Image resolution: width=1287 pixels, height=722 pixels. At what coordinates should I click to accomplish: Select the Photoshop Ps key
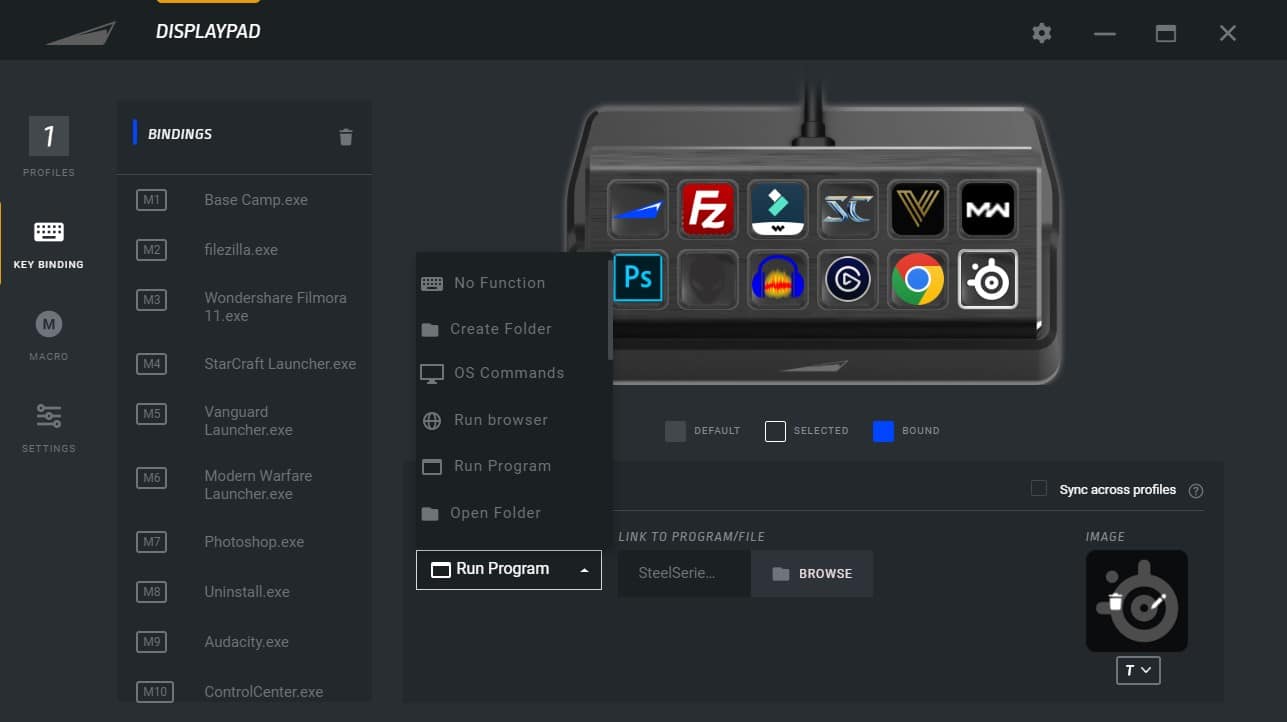[x=638, y=278]
